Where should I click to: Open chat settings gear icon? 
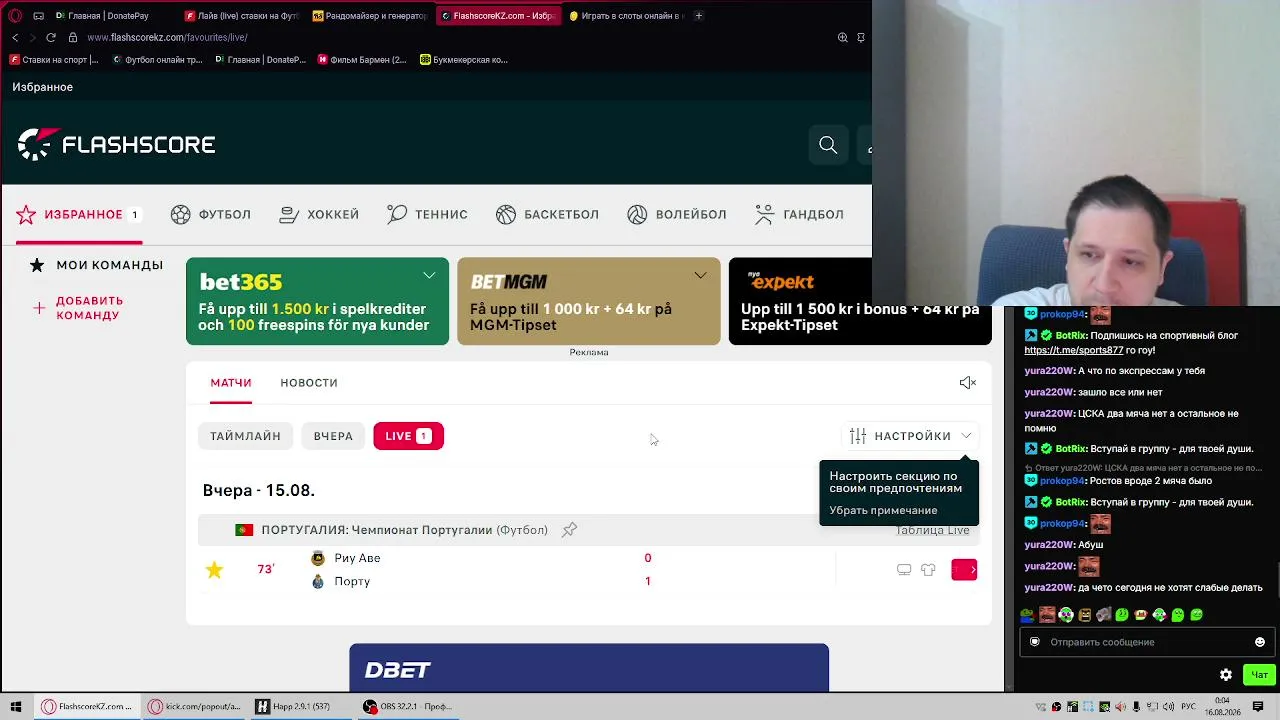[x=1226, y=675]
